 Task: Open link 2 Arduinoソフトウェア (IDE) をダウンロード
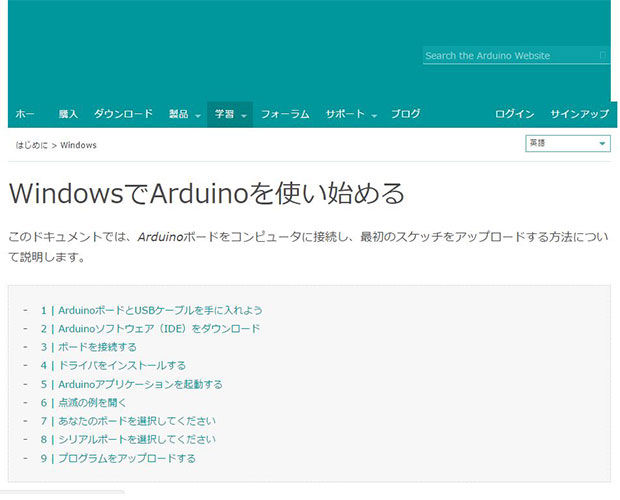(x=150, y=329)
